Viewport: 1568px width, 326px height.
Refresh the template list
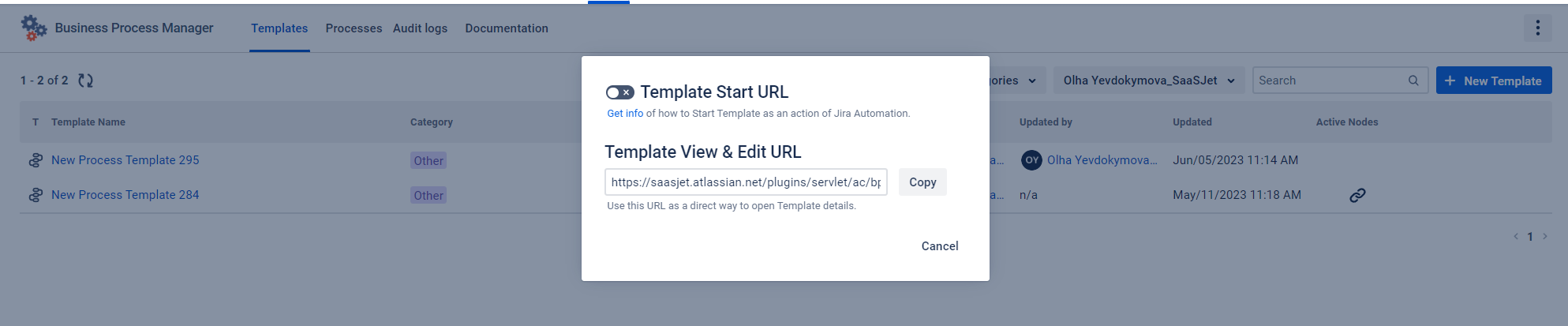coord(85,81)
